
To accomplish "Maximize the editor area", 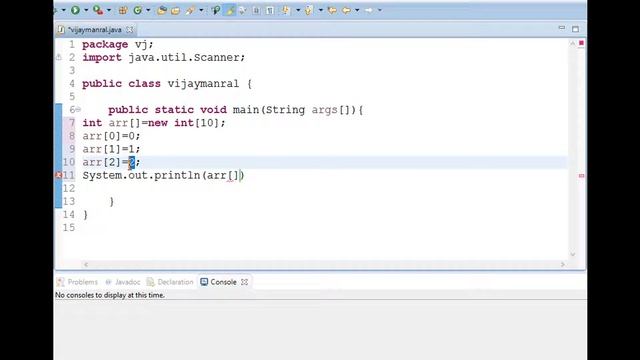I will pos(576,29).
